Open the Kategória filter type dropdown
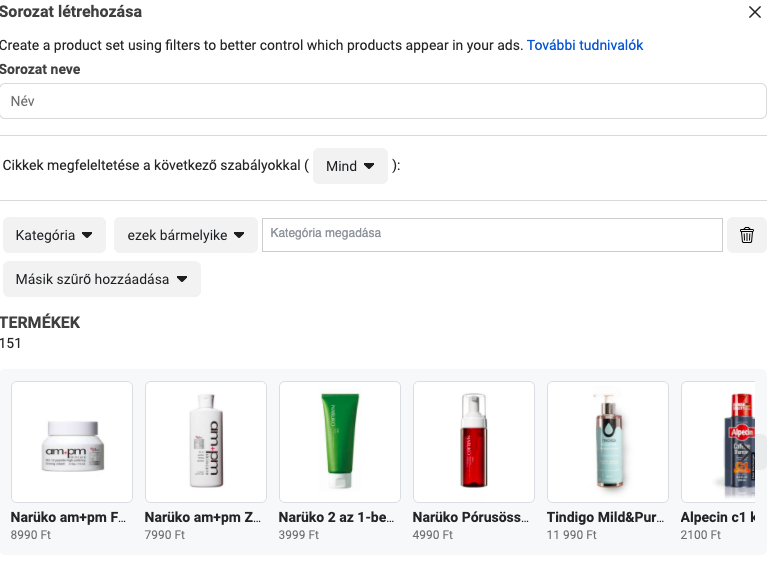 55,235
